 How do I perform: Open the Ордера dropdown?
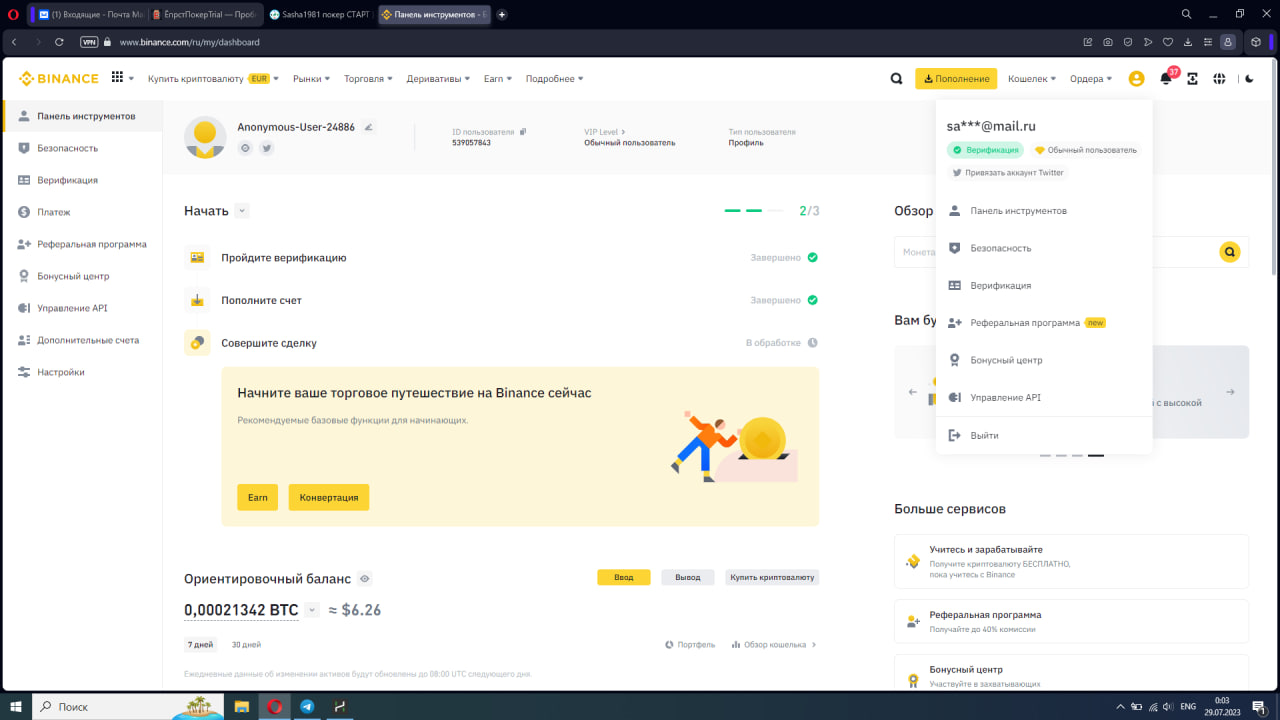1091,79
